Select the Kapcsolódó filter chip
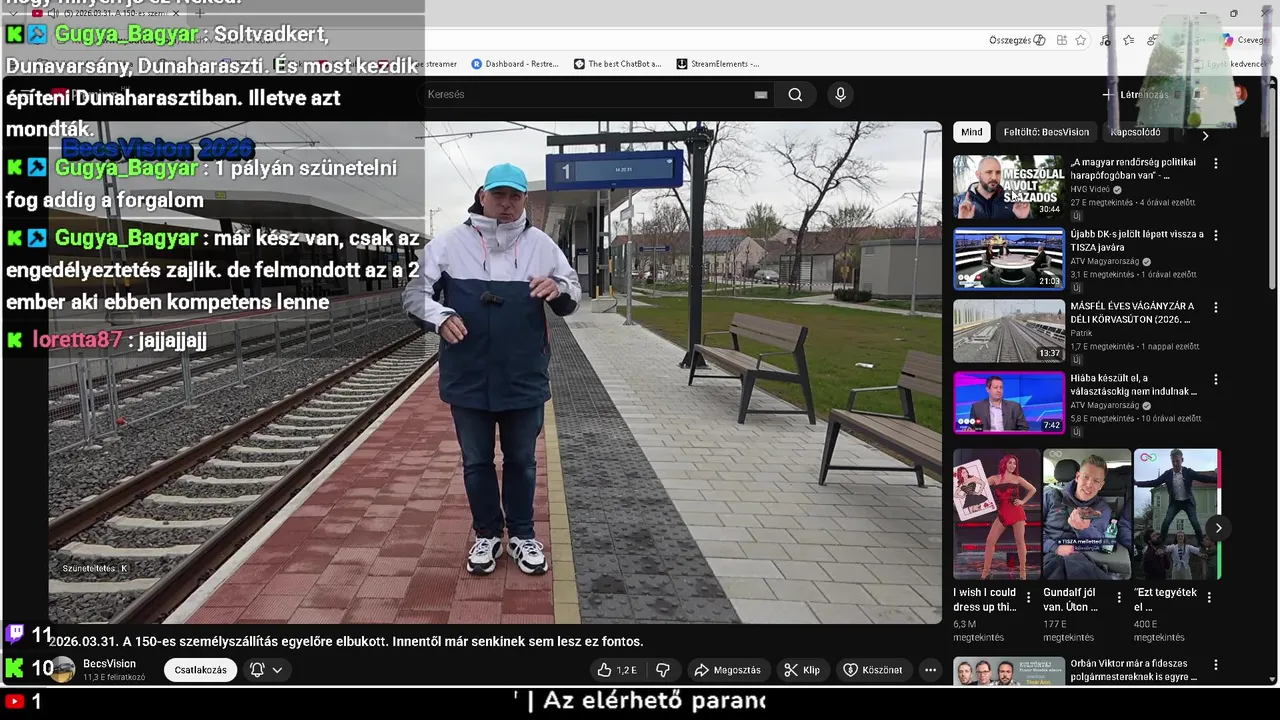The height and width of the screenshot is (720, 1280). pos(1135,132)
